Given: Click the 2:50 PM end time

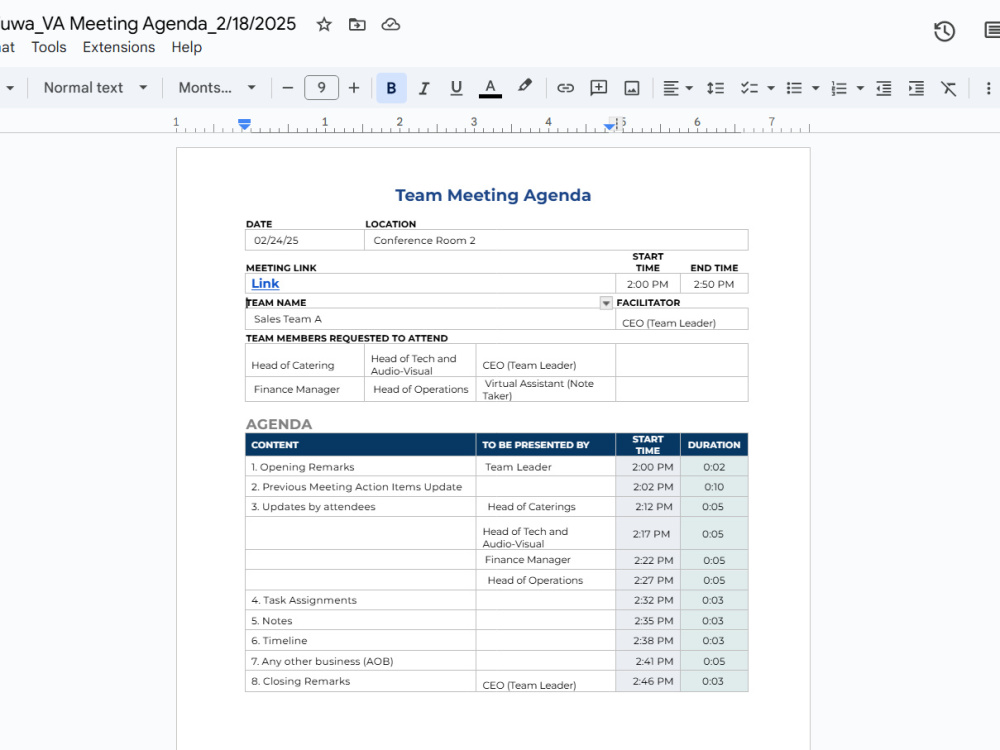Looking at the screenshot, I should click(x=714, y=284).
